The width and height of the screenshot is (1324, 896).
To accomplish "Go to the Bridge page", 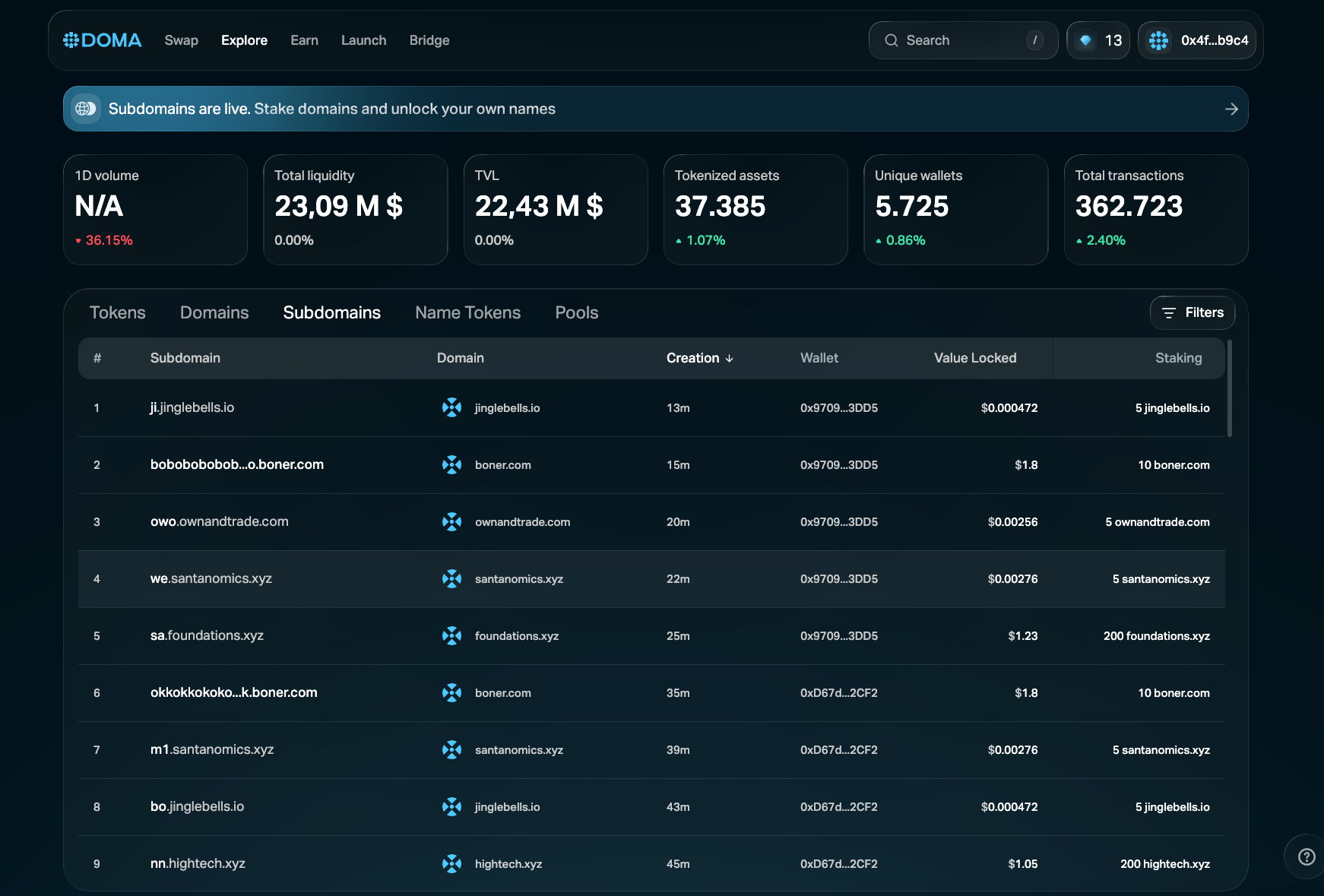I will pyautogui.click(x=429, y=40).
